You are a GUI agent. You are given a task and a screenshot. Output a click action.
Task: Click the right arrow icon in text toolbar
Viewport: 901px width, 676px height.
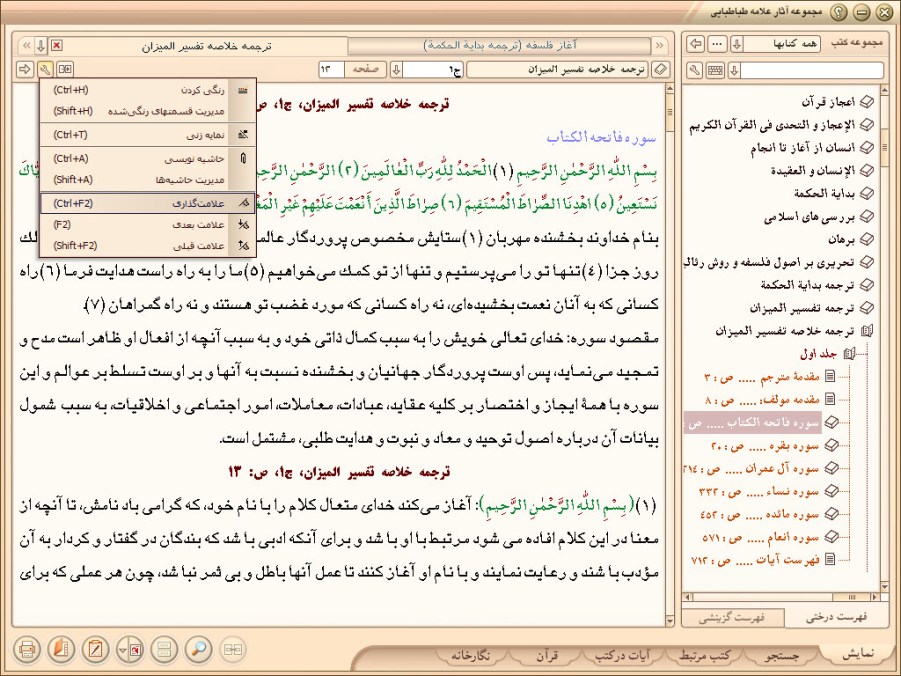coord(25,70)
